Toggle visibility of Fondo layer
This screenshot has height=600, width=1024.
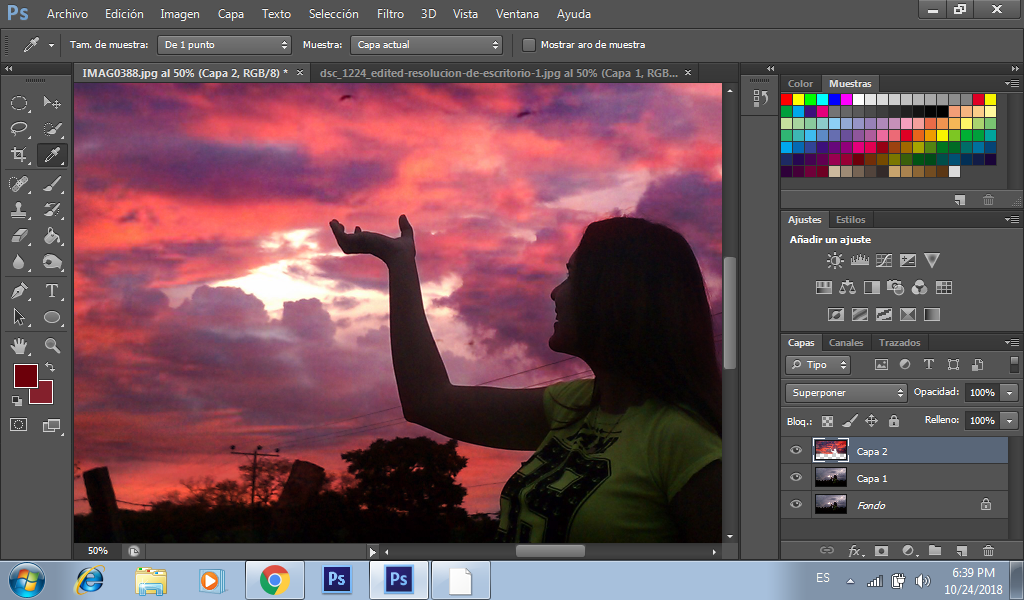[x=796, y=505]
